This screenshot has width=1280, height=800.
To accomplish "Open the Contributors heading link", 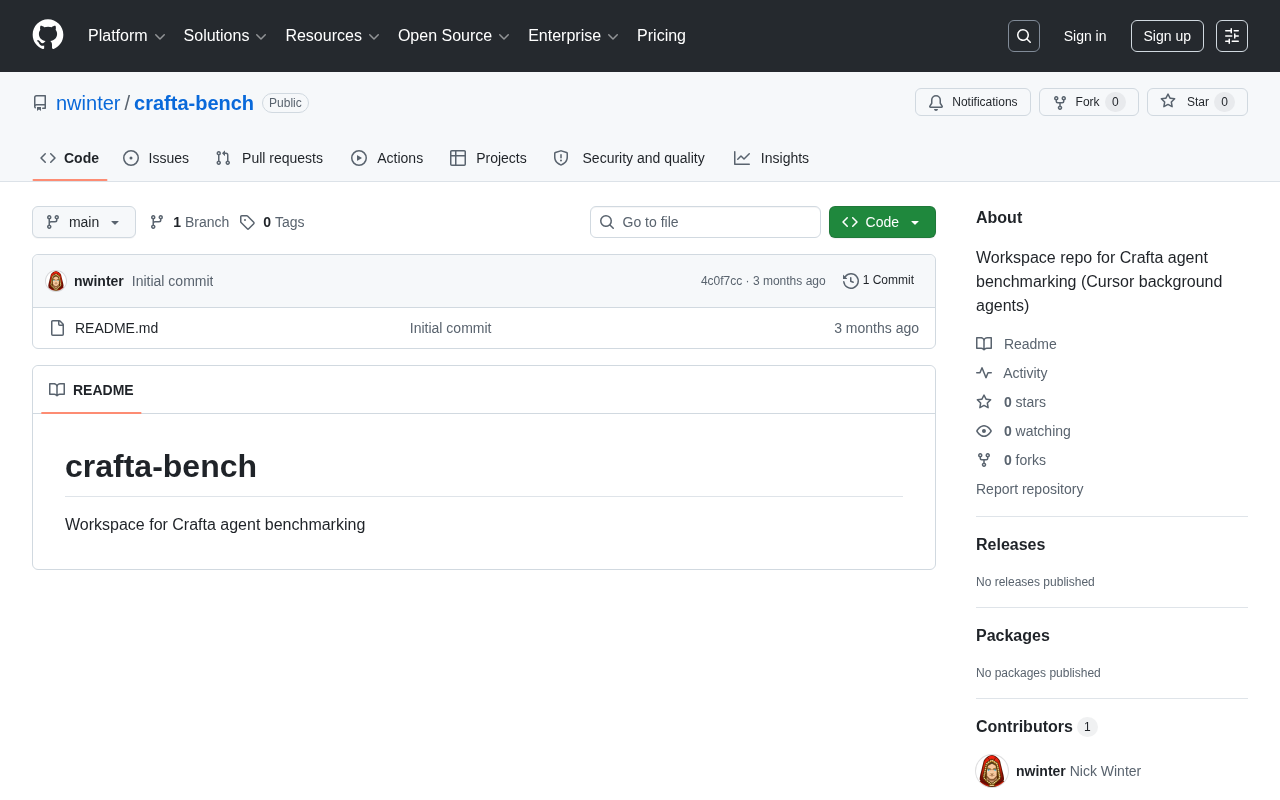I will 1036,727.
